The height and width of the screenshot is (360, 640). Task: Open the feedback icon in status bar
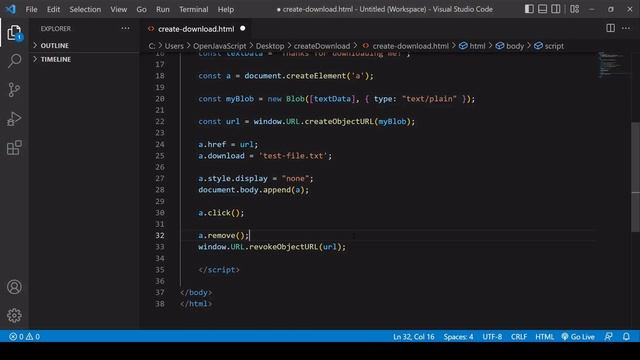(x=608, y=337)
